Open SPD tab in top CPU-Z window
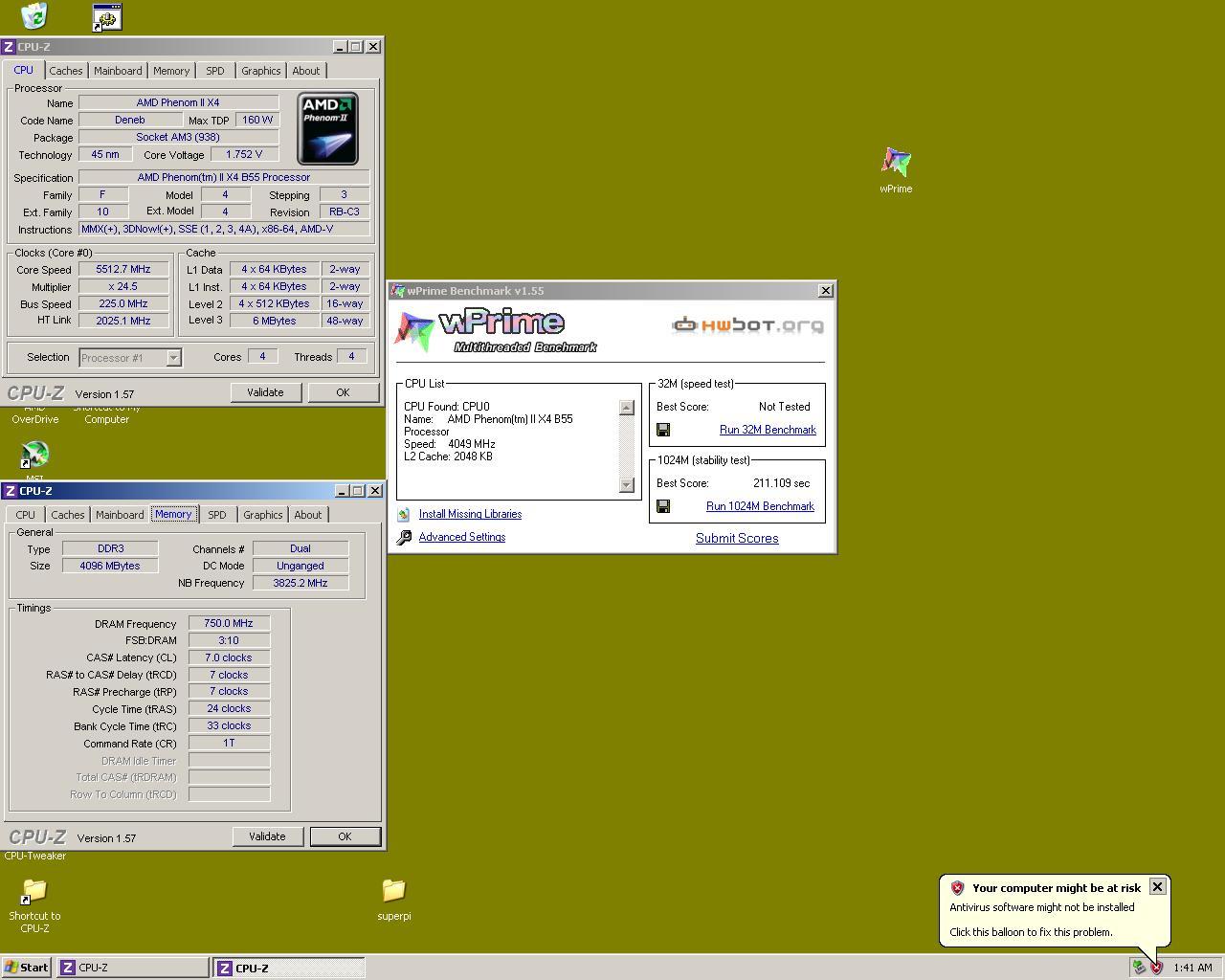1225x980 pixels. pyautogui.click(x=215, y=71)
